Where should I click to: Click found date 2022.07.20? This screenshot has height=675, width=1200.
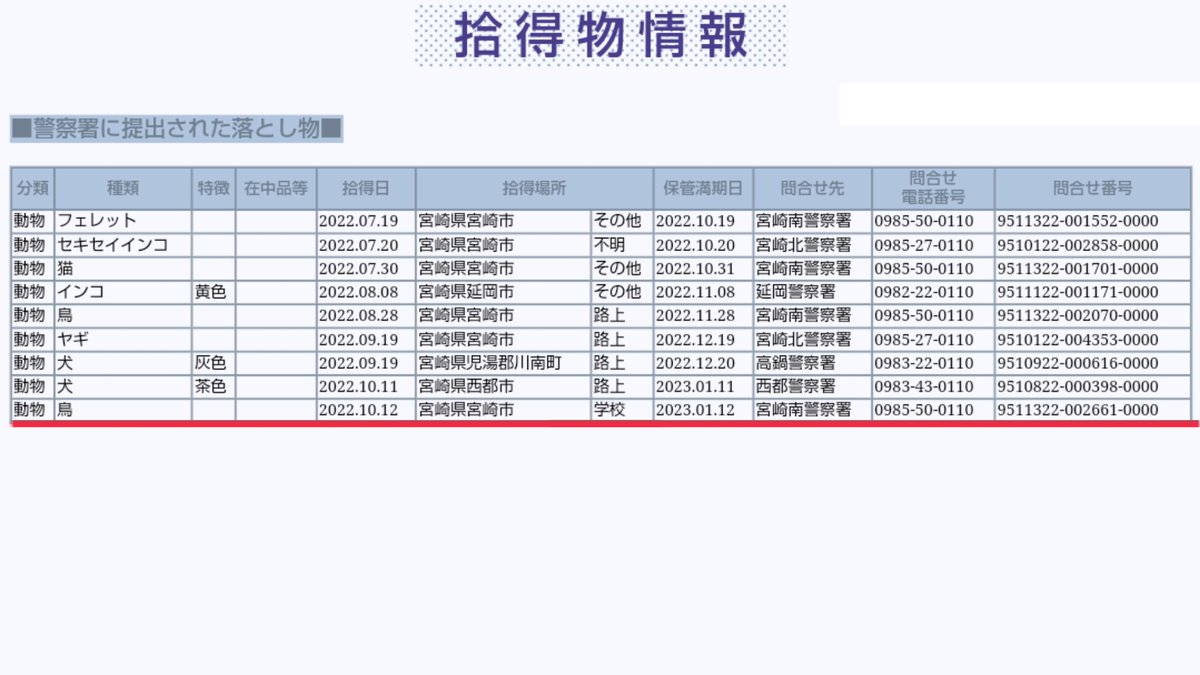click(x=366, y=245)
